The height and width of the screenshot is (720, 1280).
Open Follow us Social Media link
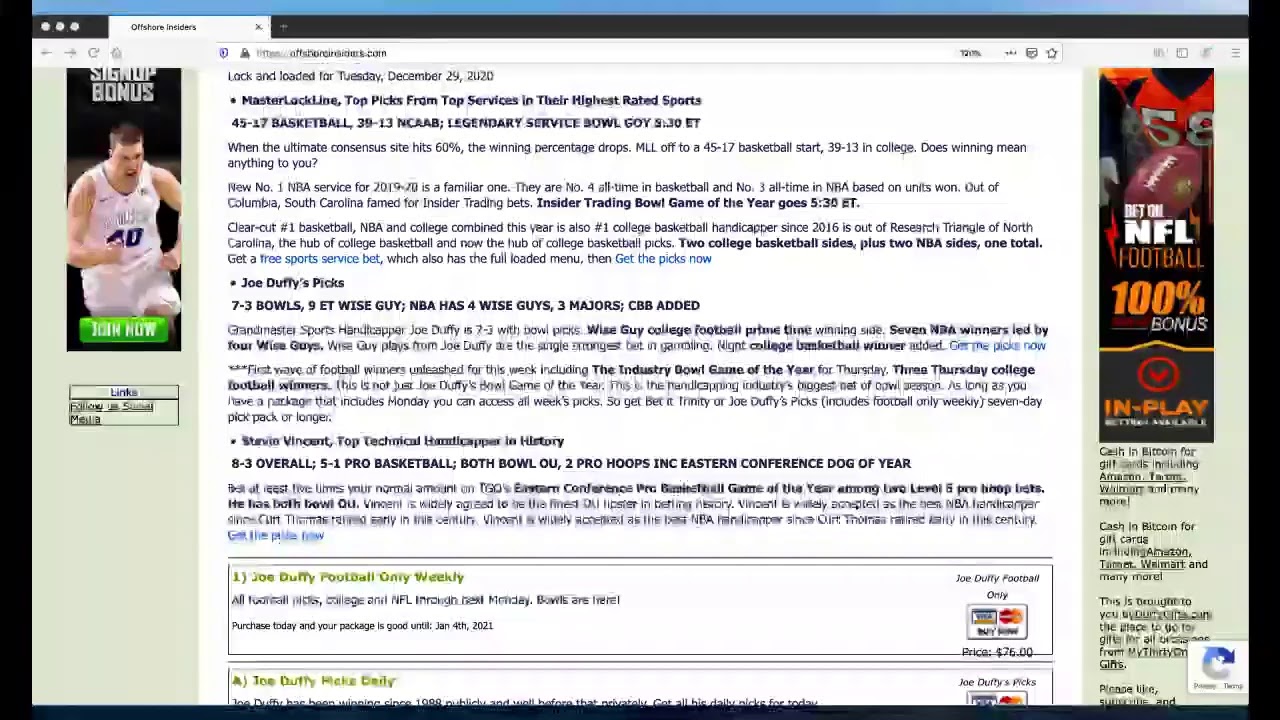(x=111, y=412)
